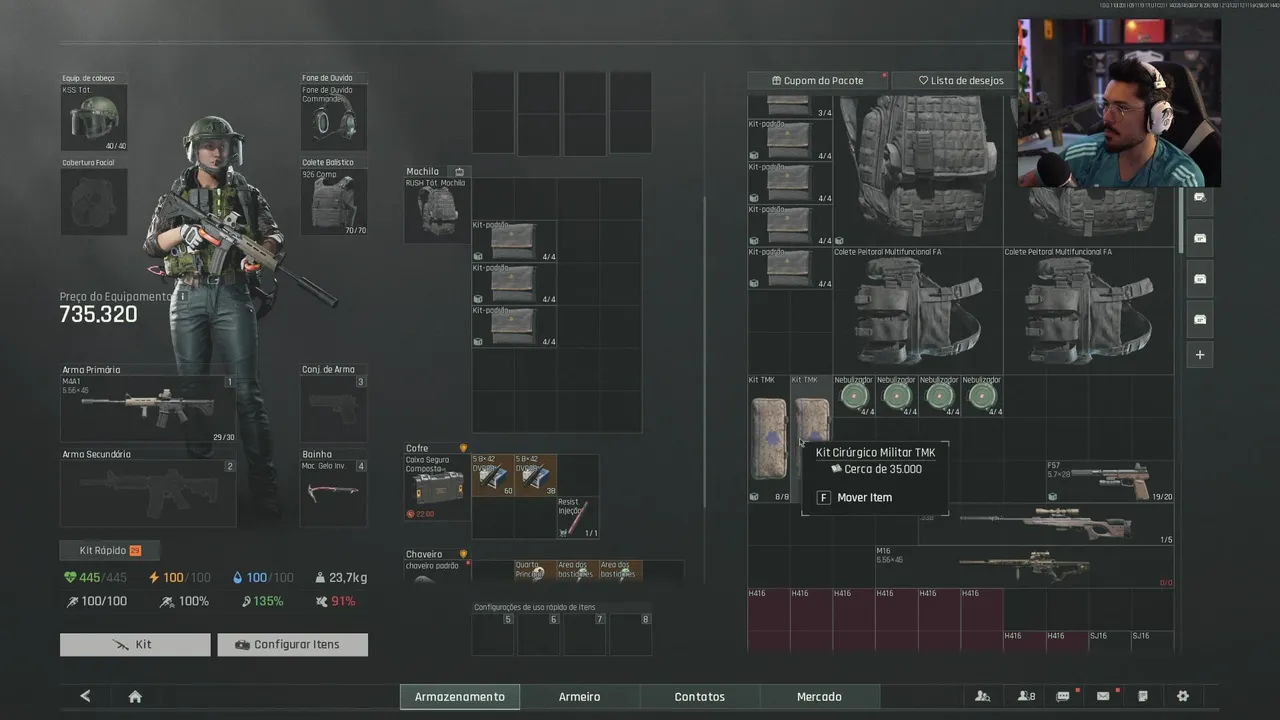Select the empty Cobertura Facial slot
Screen dimensions: 1280x720
[x=94, y=202]
